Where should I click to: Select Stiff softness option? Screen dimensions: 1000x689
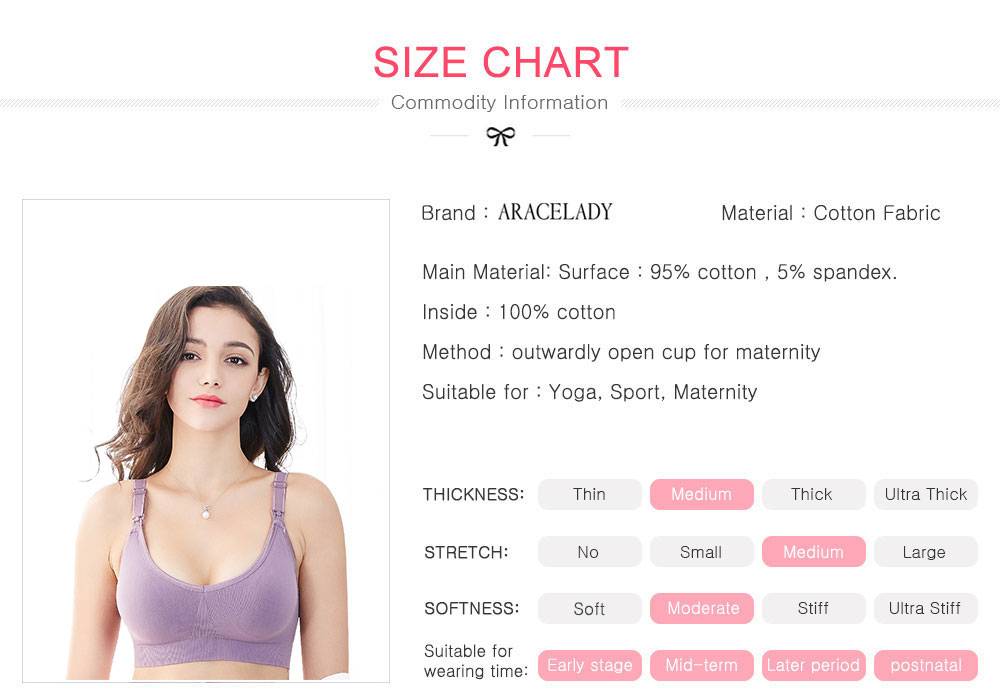pos(813,608)
